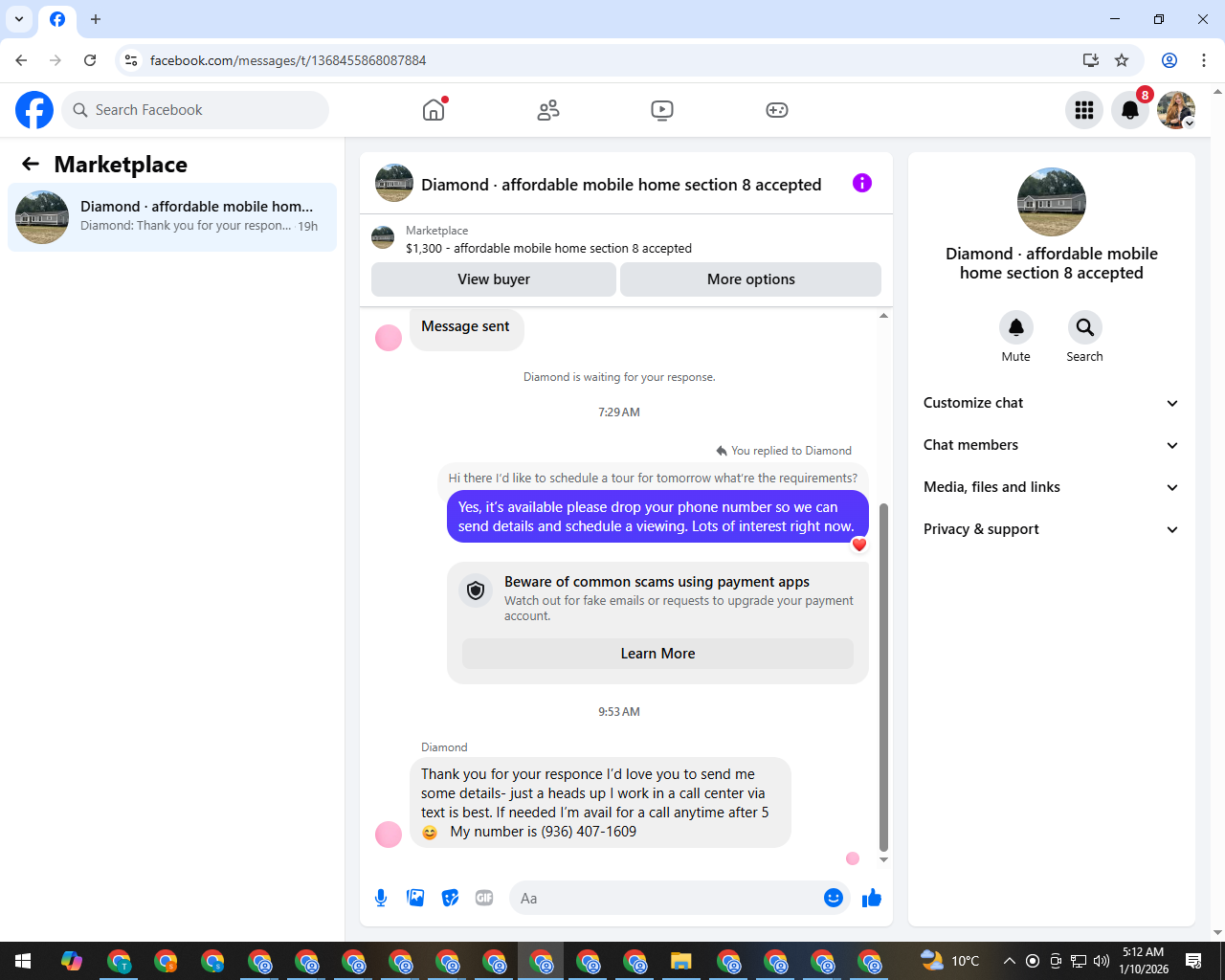The height and width of the screenshot is (980, 1225).
Task: Choose a GIF icon
Action: click(x=484, y=898)
